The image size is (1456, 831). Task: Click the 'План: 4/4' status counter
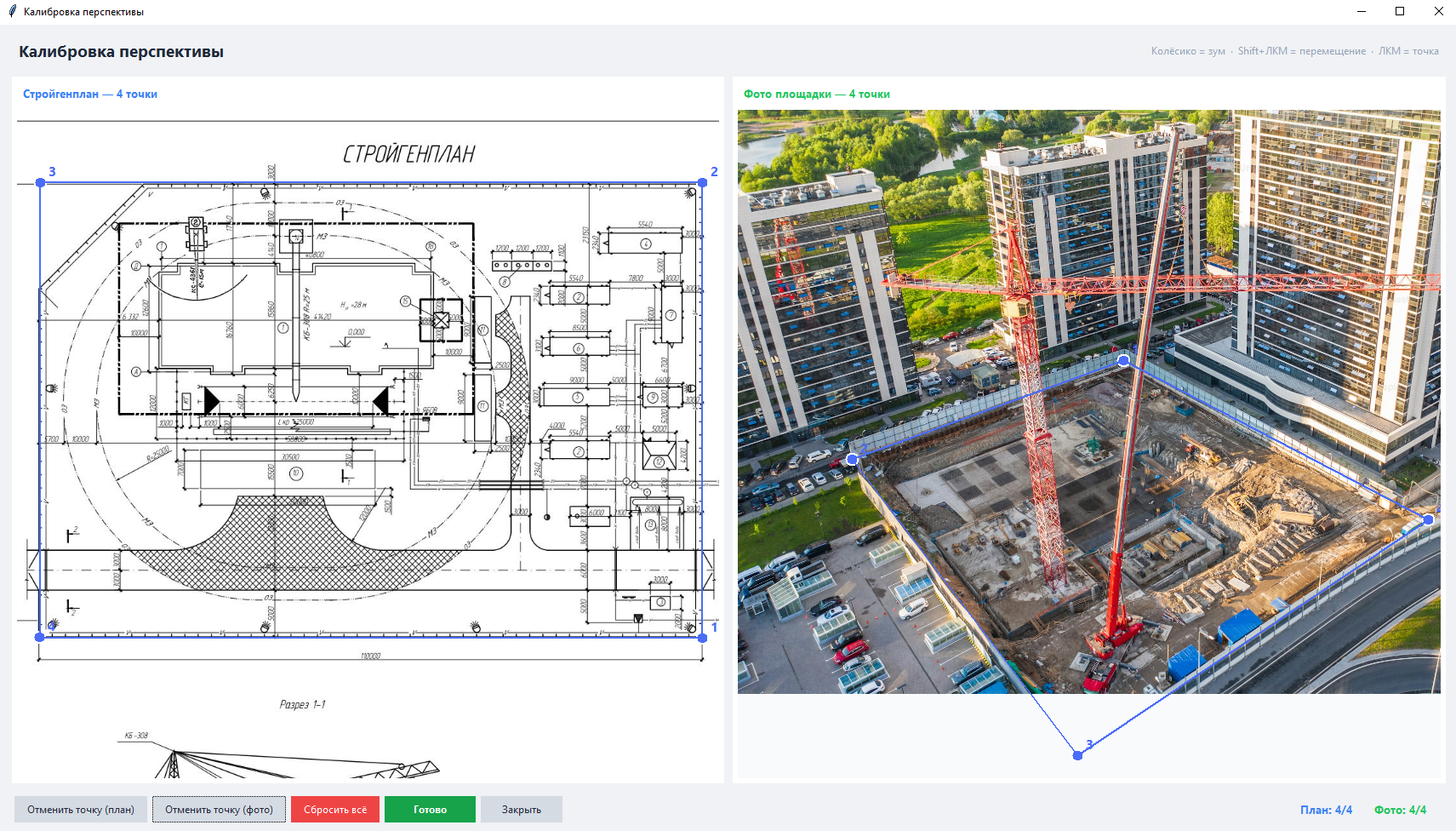pos(1326,810)
